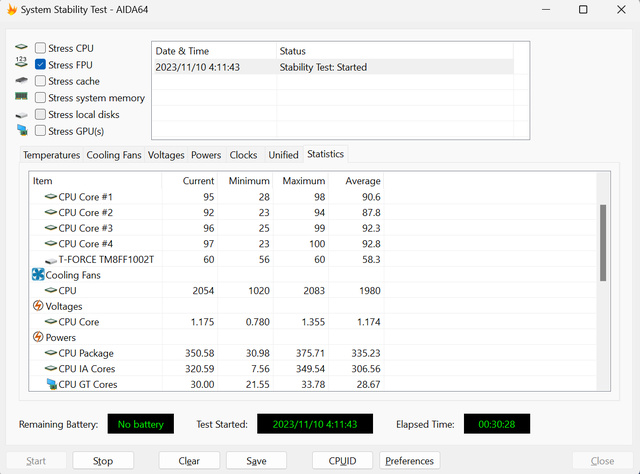Screen dimensions: 640x474
Task: Click the Average column header
Action: pos(356,181)
